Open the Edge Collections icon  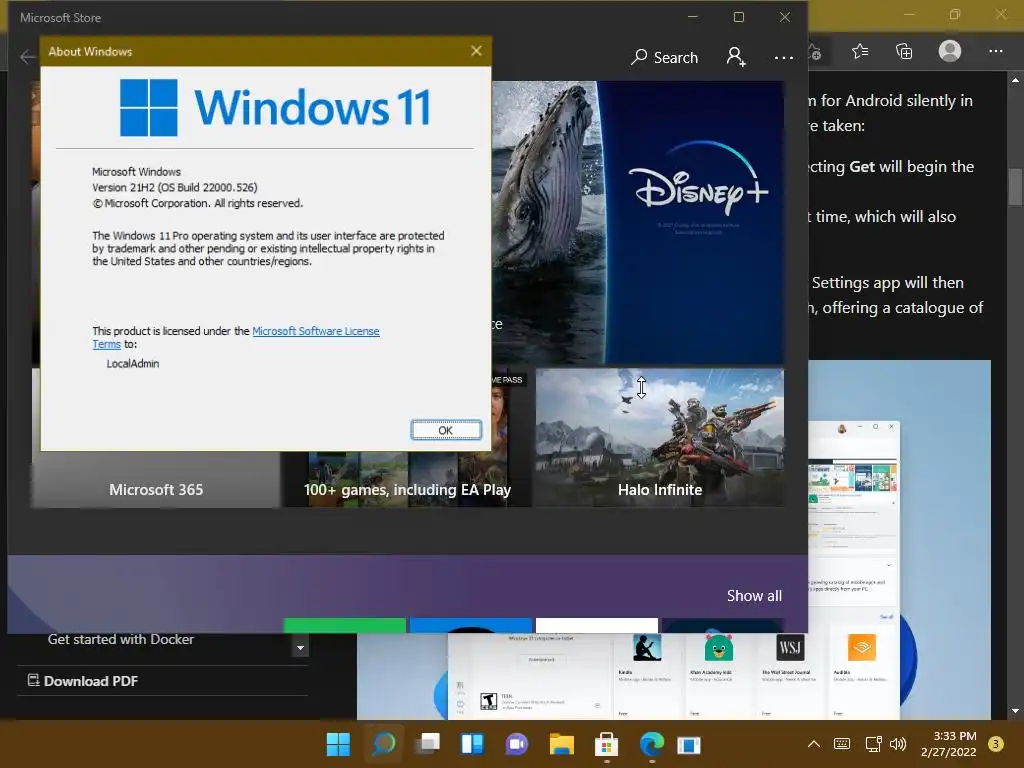click(x=904, y=51)
